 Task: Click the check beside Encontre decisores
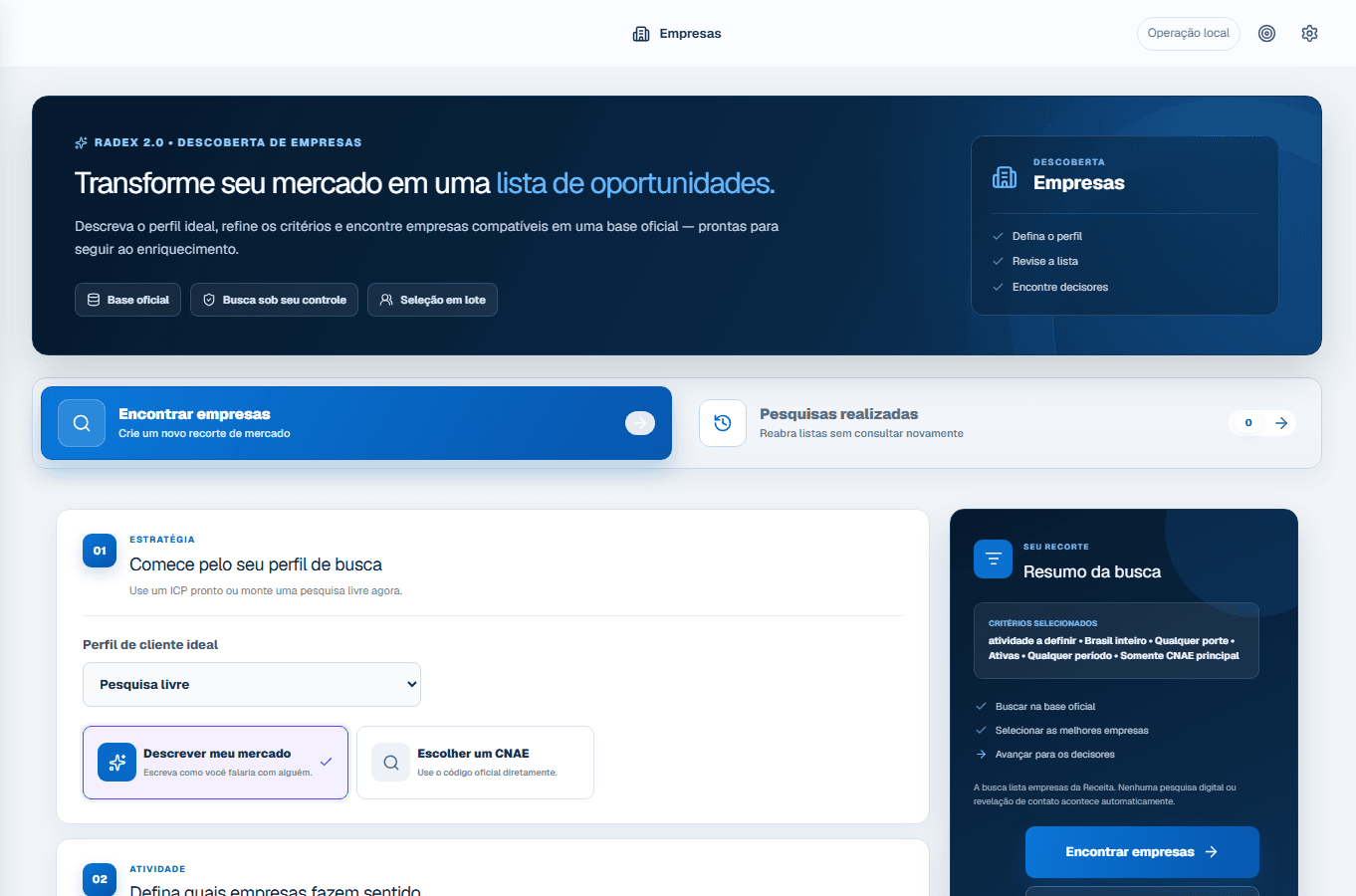[x=998, y=287]
